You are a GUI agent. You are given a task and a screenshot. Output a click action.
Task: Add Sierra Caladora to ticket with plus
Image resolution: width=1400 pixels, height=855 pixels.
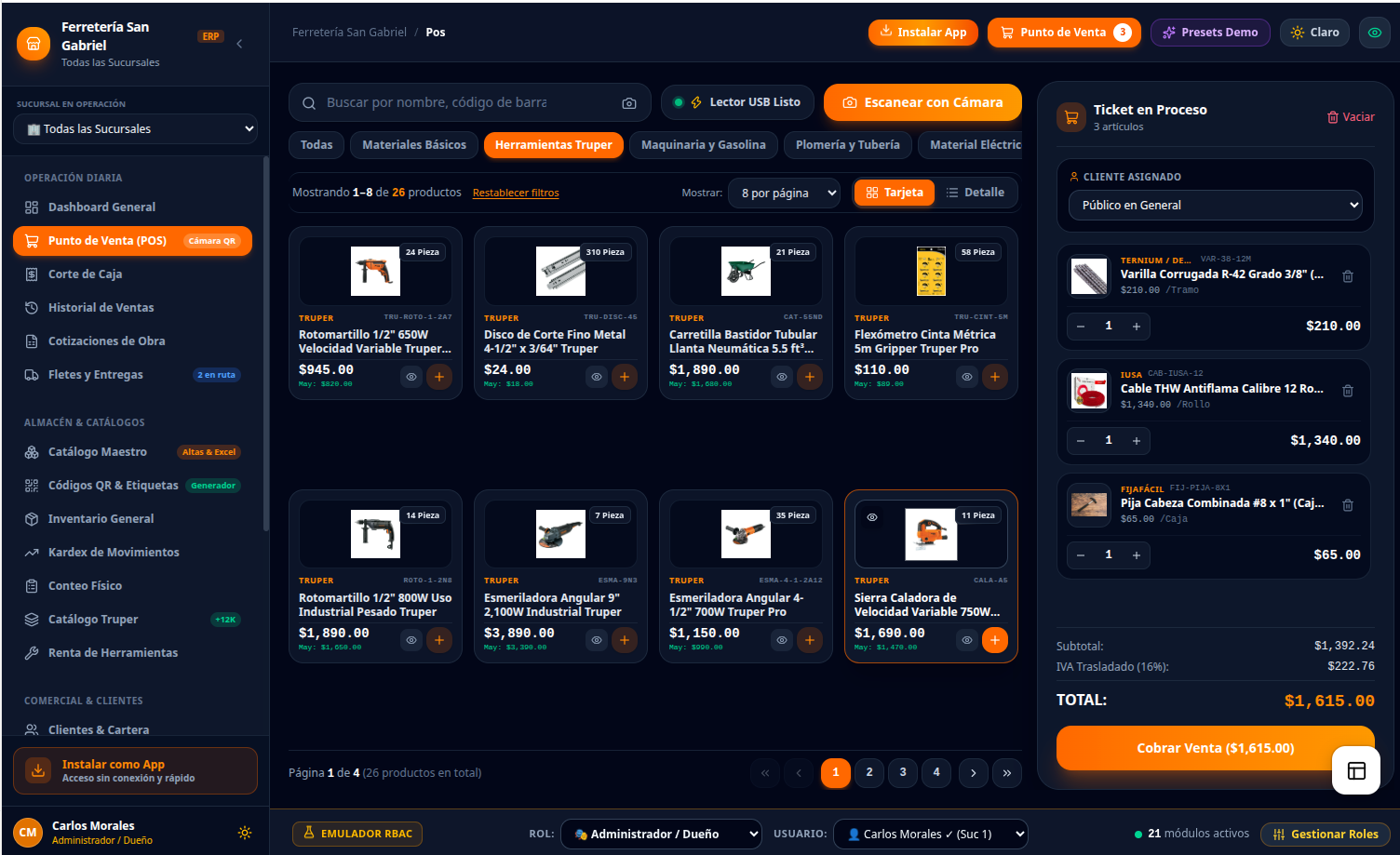coord(995,640)
